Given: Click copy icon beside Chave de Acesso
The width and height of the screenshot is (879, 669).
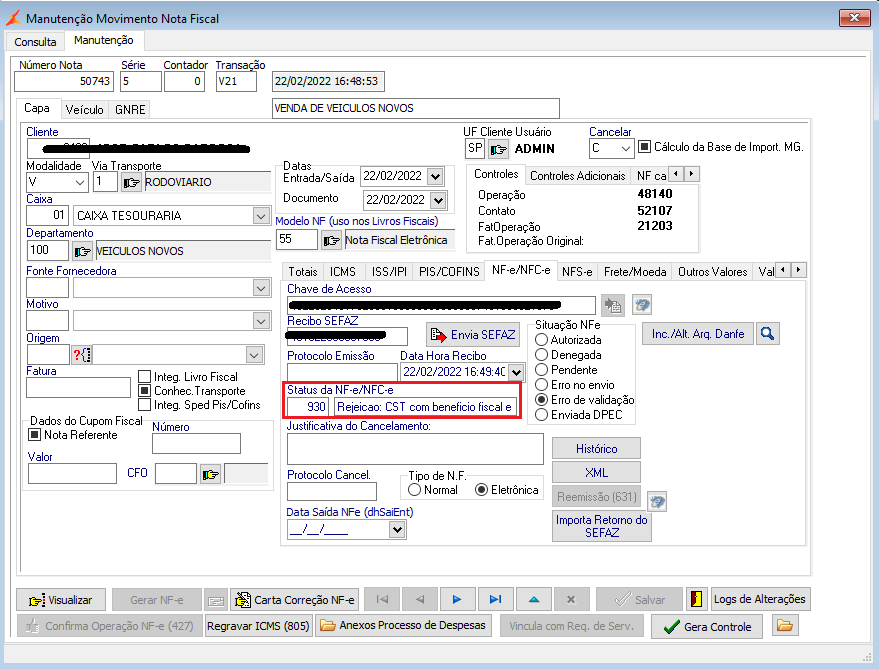Looking at the screenshot, I should tap(612, 306).
